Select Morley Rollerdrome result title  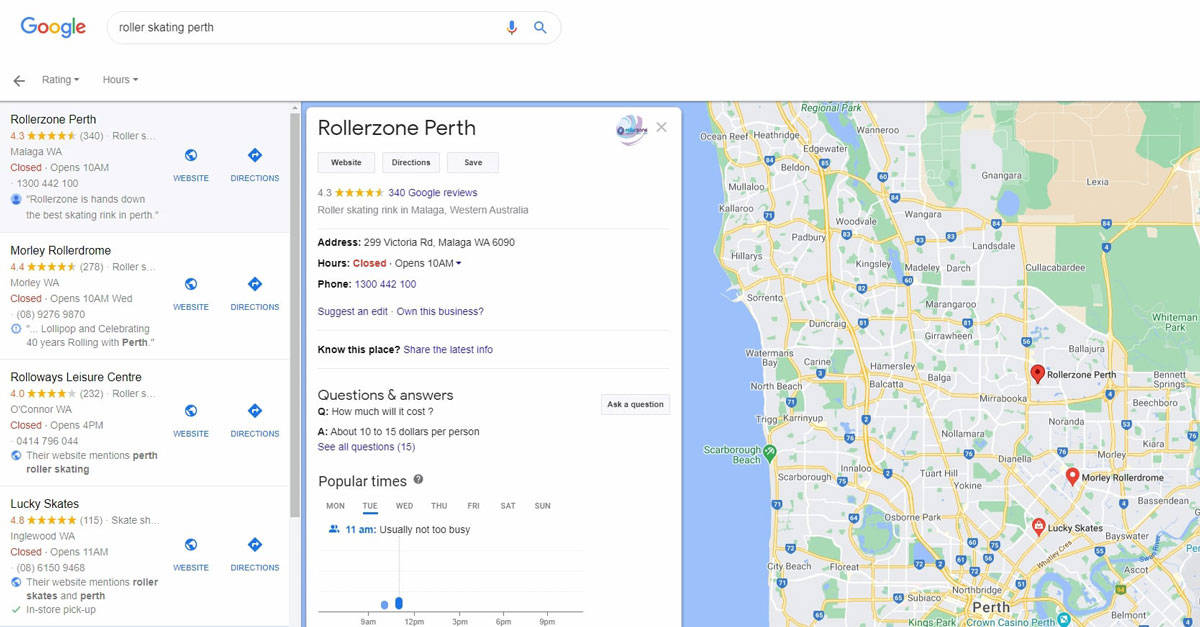pyautogui.click(x=60, y=250)
